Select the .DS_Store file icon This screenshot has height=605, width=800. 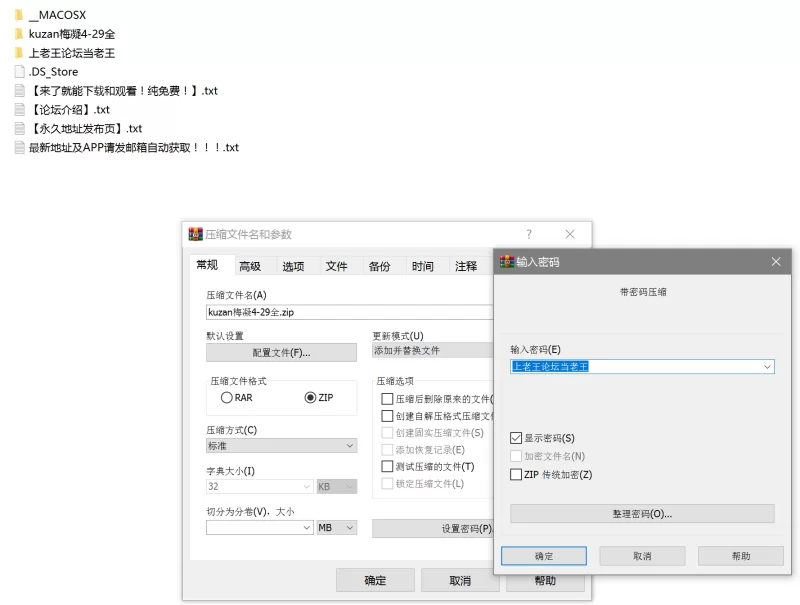(19, 72)
